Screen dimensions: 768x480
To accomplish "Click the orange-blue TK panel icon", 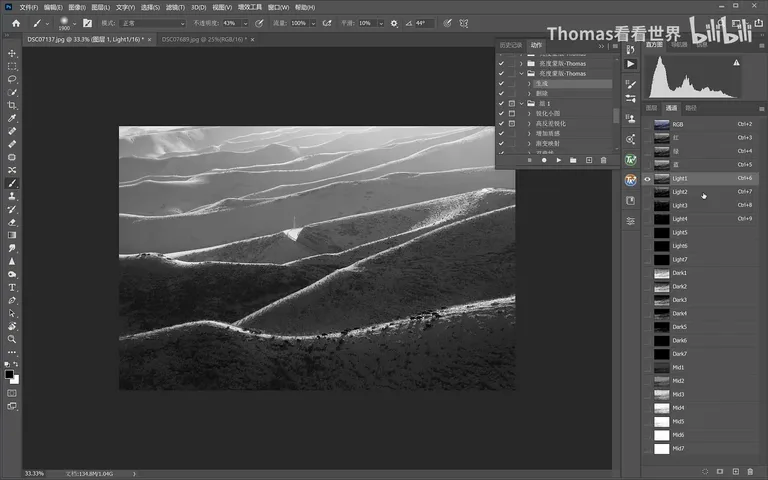I will point(630,180).
